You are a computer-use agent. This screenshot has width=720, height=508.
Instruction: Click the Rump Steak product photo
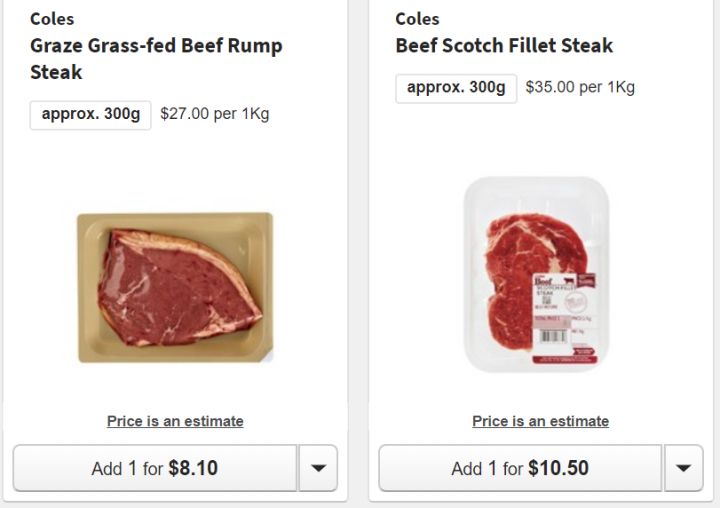(175, 288)
